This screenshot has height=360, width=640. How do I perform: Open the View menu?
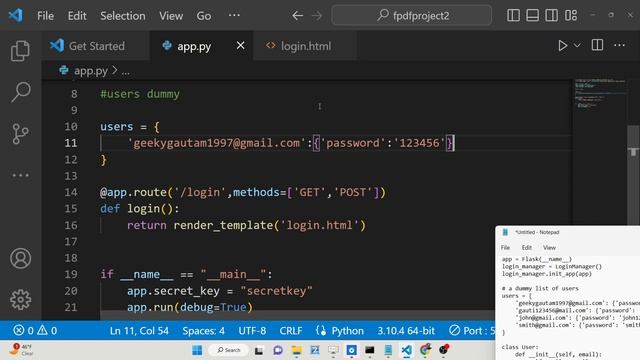(x=171, y=16)
